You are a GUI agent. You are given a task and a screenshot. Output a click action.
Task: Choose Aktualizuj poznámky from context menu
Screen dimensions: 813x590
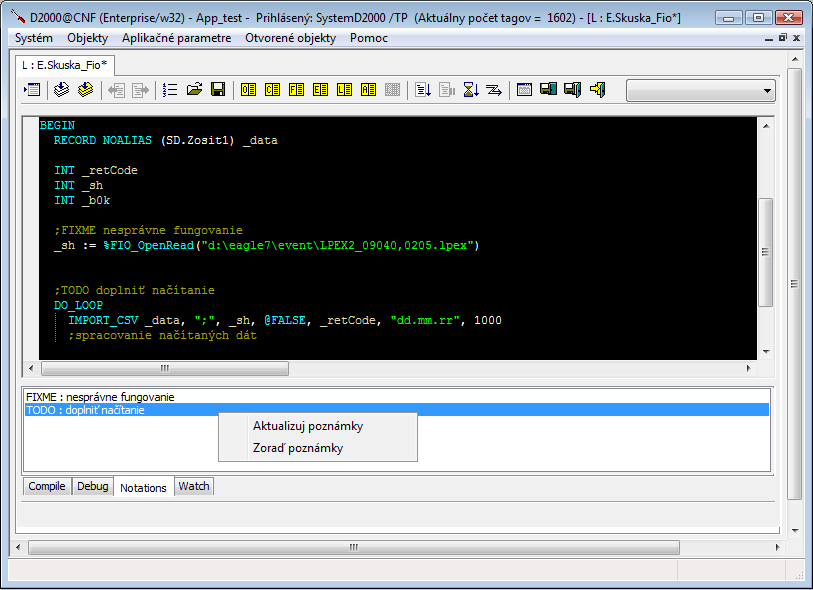coord(307,426)
